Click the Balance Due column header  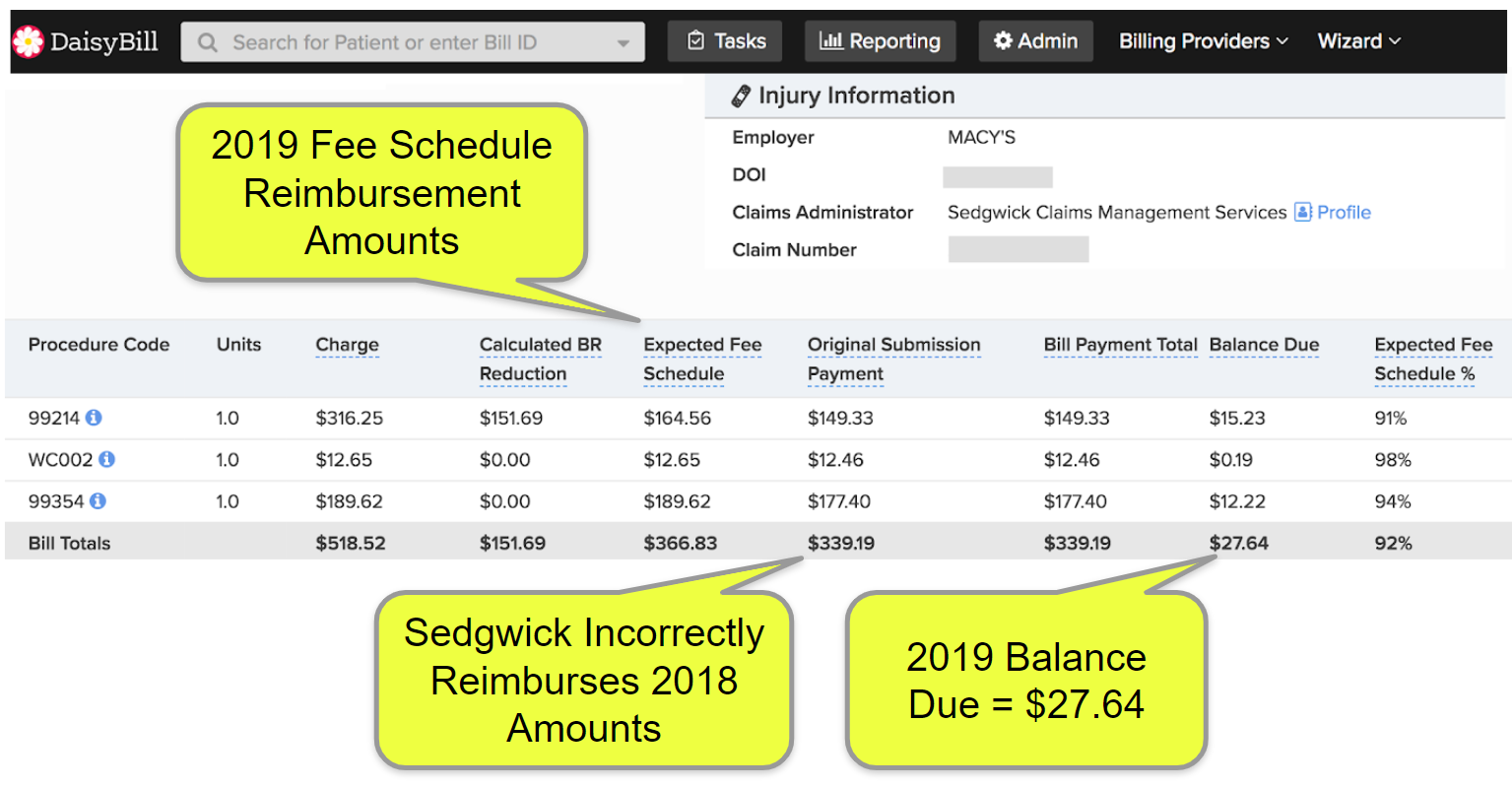[x=1264, y=345]
